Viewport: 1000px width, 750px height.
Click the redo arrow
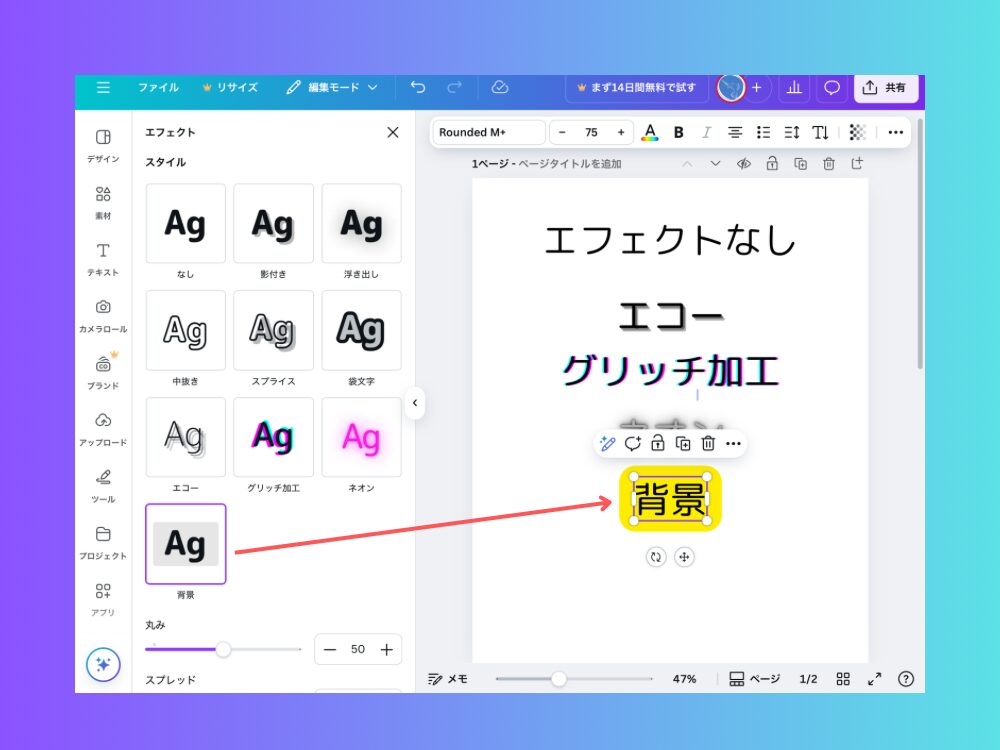pos(454,87)
